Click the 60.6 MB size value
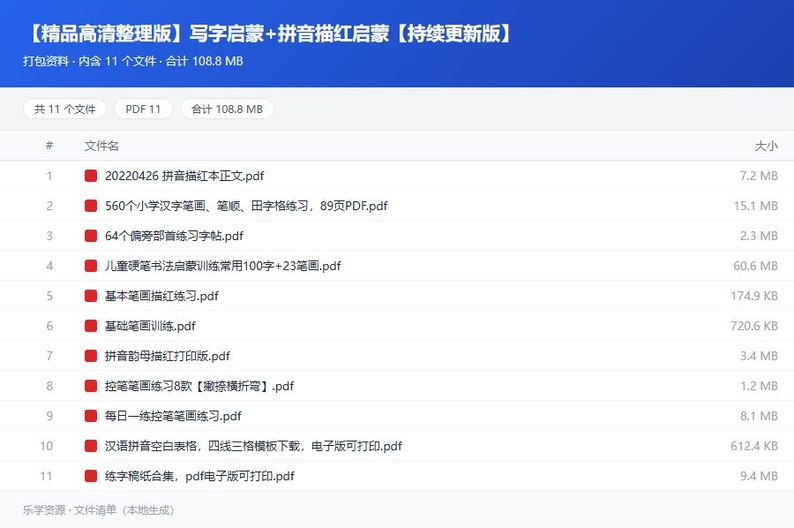Image resolution: width=794 pixels, height=528 pixels. (x=756, y=266)
